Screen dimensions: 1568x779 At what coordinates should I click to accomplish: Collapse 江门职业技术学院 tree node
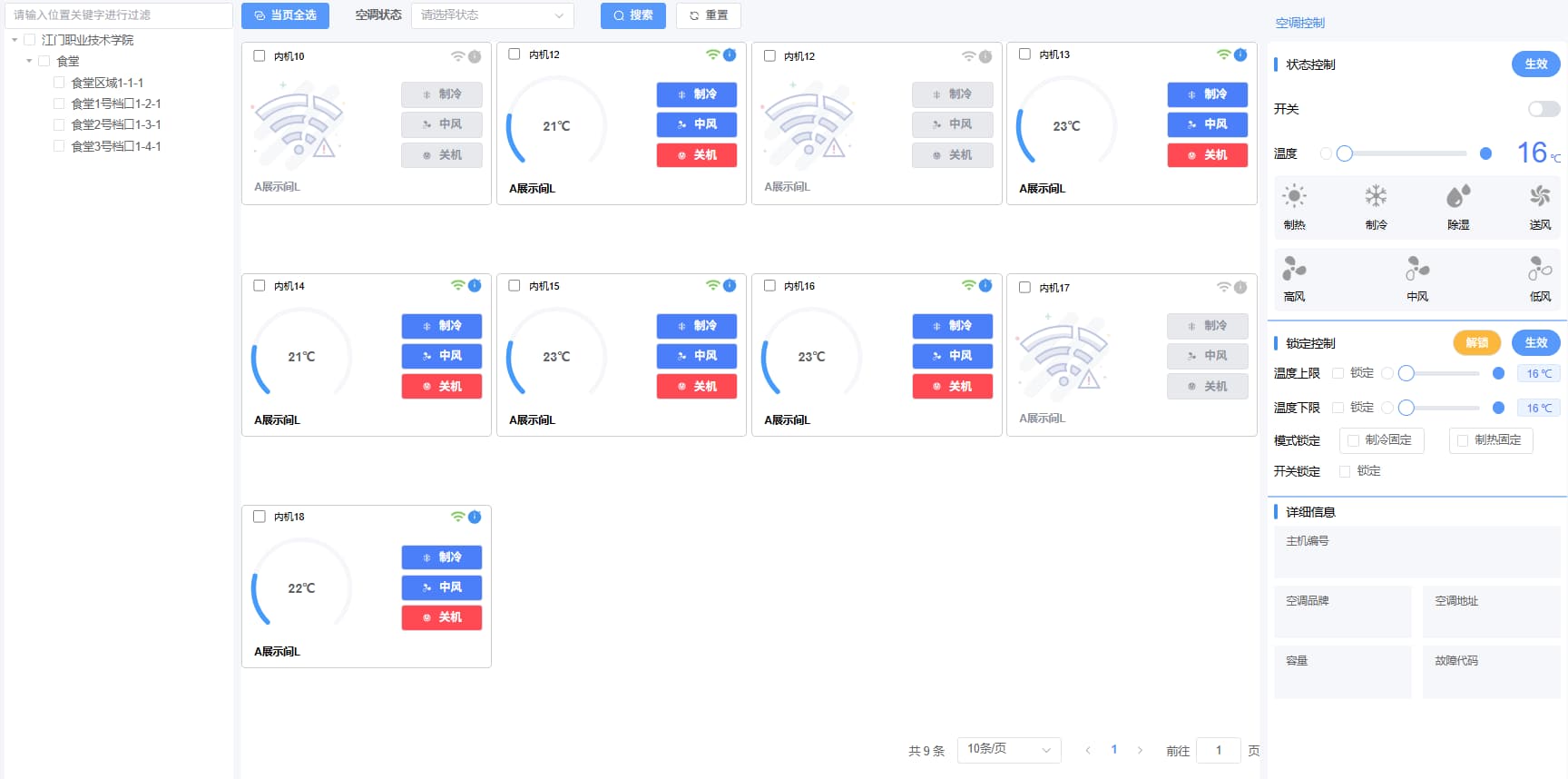pos(15,40)
